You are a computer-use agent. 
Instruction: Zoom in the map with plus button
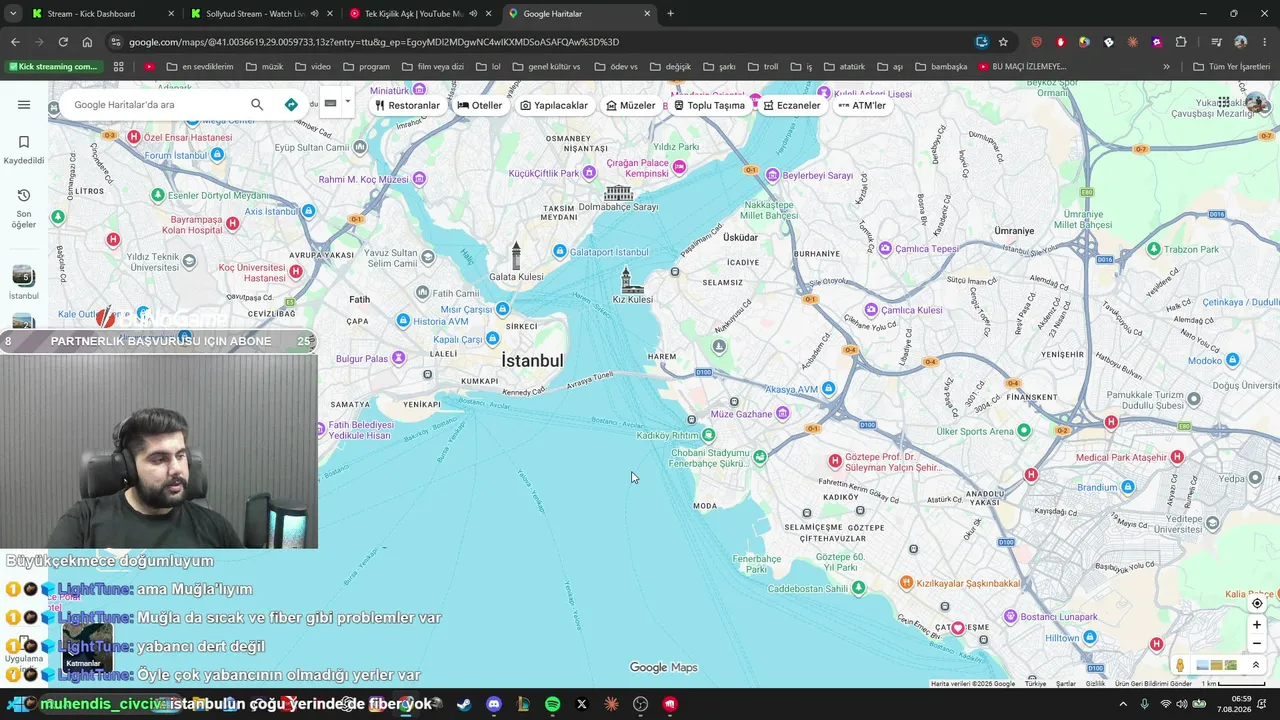pos(1257,625)
